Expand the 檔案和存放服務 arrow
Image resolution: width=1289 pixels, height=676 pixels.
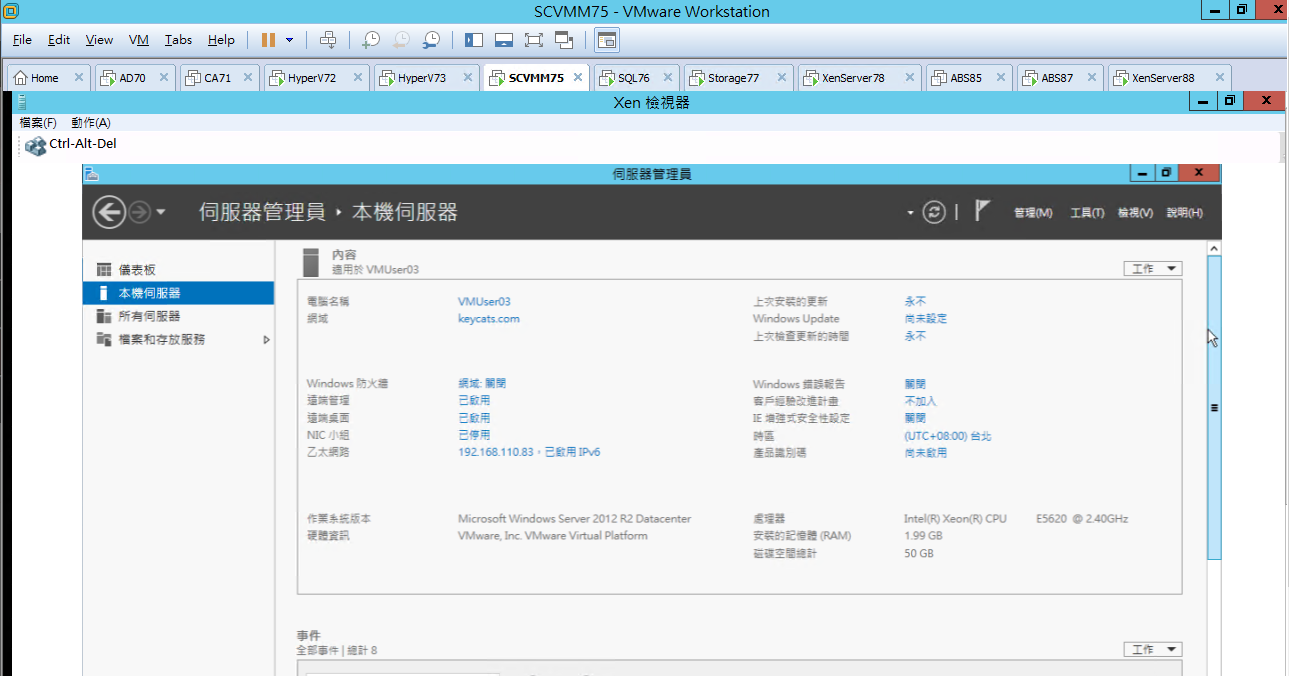[266, 339]
